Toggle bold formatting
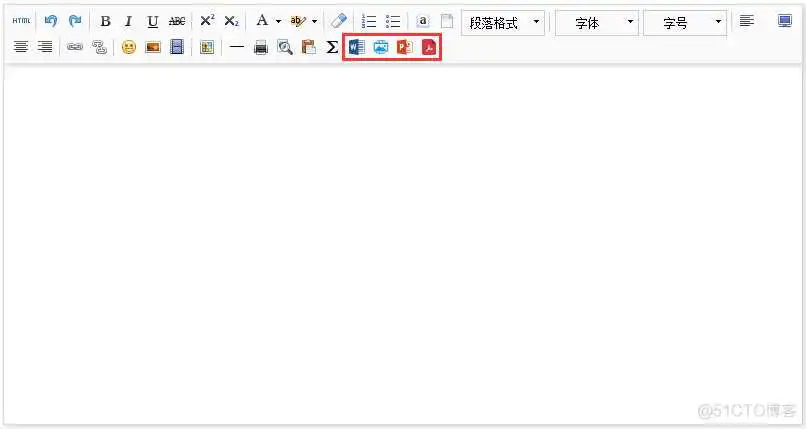 tap(105, 21)
